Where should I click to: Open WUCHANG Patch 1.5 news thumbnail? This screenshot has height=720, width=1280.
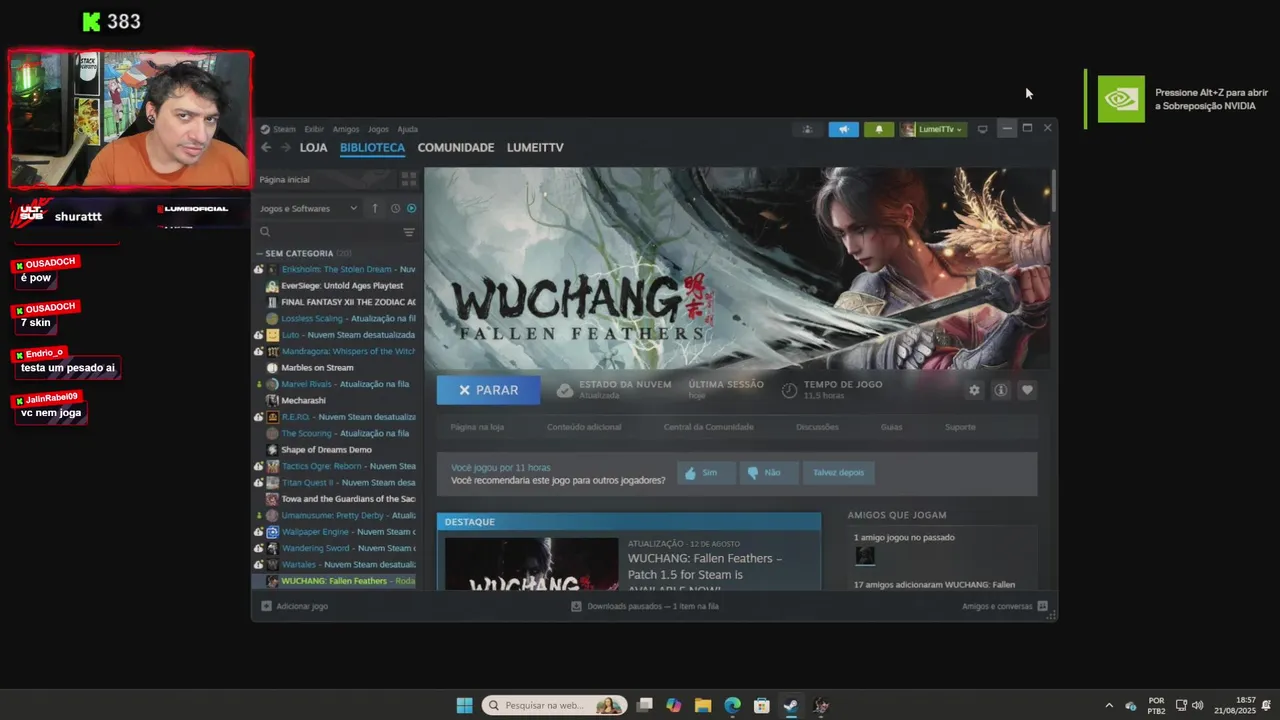(x=532, y=564)
